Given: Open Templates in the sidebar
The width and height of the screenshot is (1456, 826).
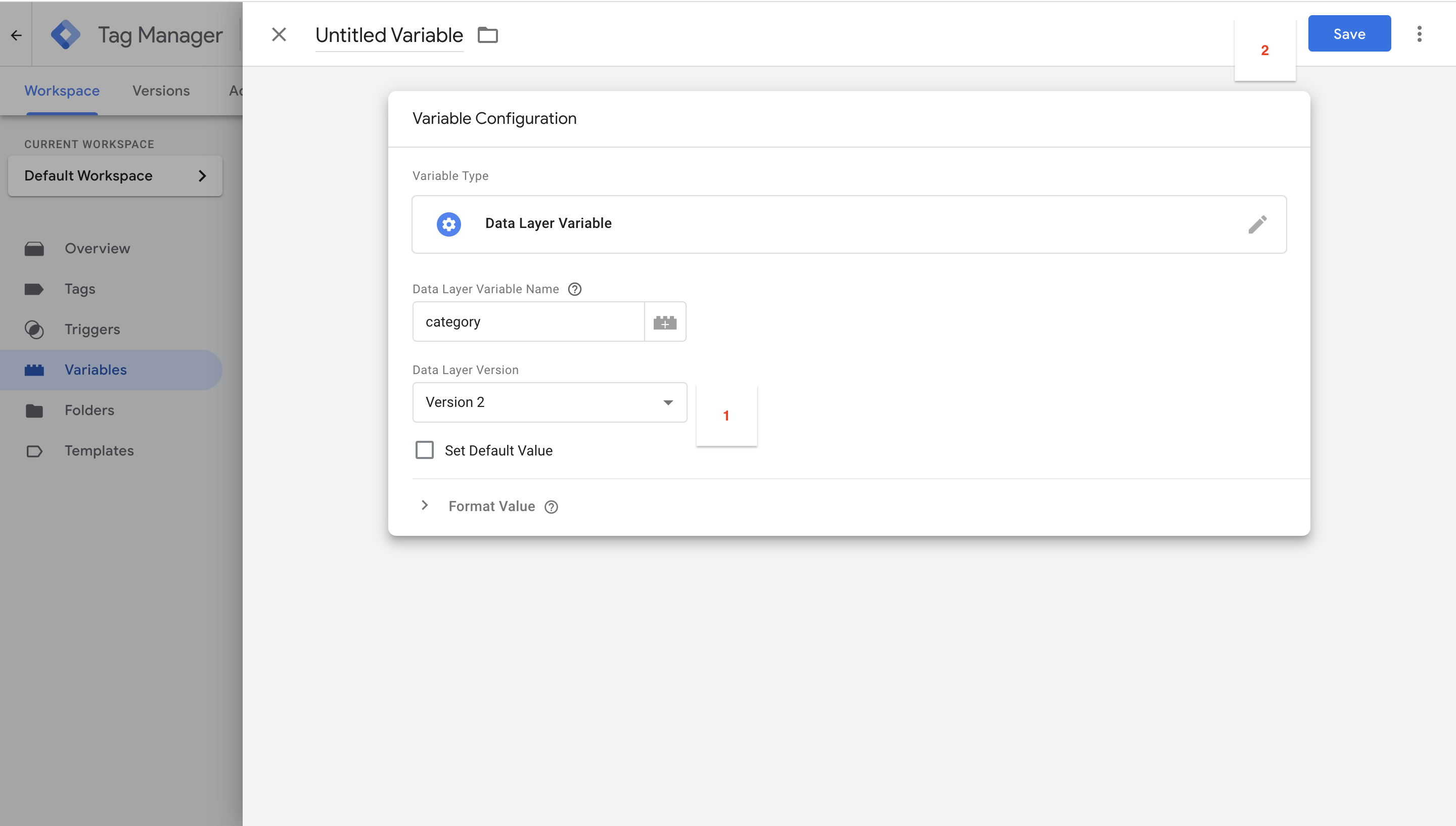Looking at the screenshot, I should [99, 451].
